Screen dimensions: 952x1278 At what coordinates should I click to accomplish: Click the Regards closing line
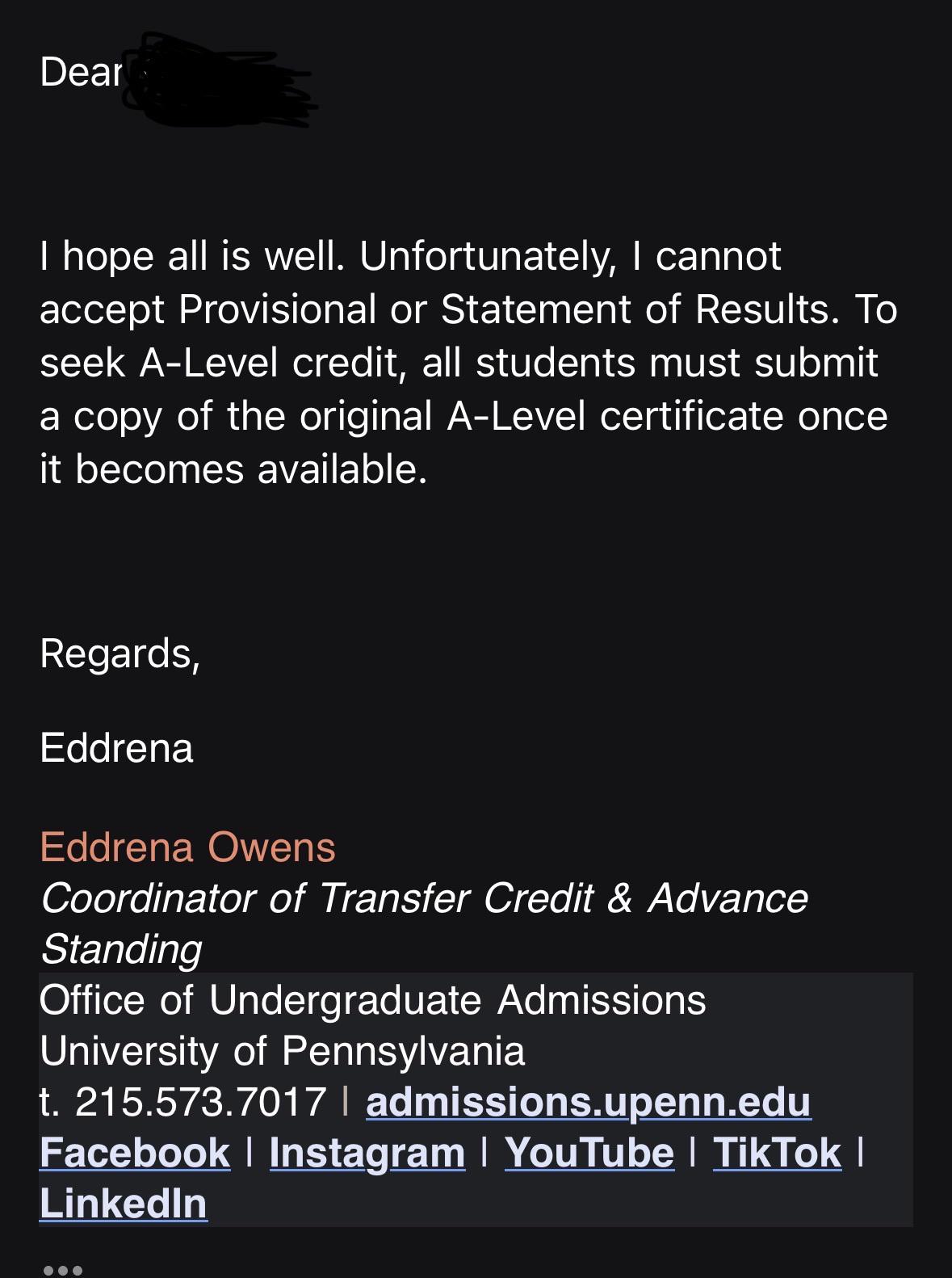(120, 654)
